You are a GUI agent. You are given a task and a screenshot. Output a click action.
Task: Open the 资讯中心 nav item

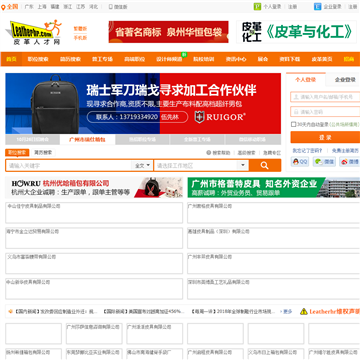236,59
